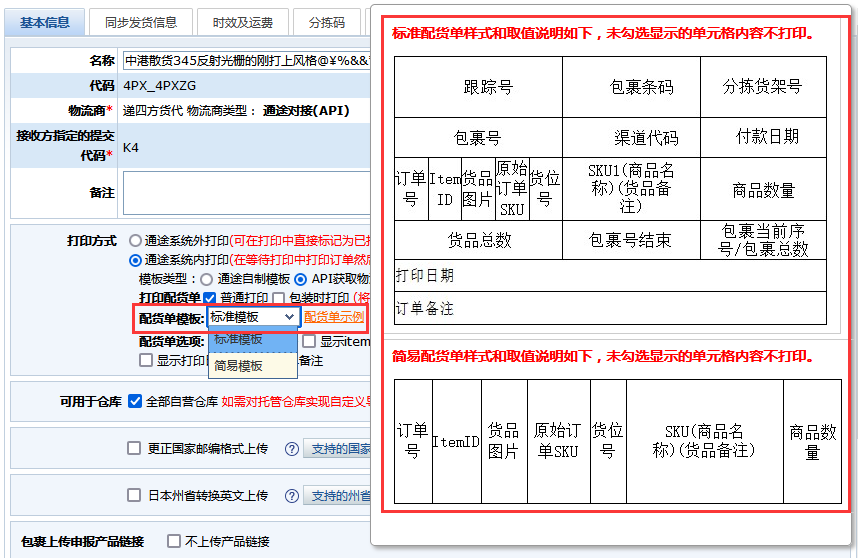858x558 pixels.
Task: Click the 包裹当前序号/包裹总数 cell
Action: point(763,240)
